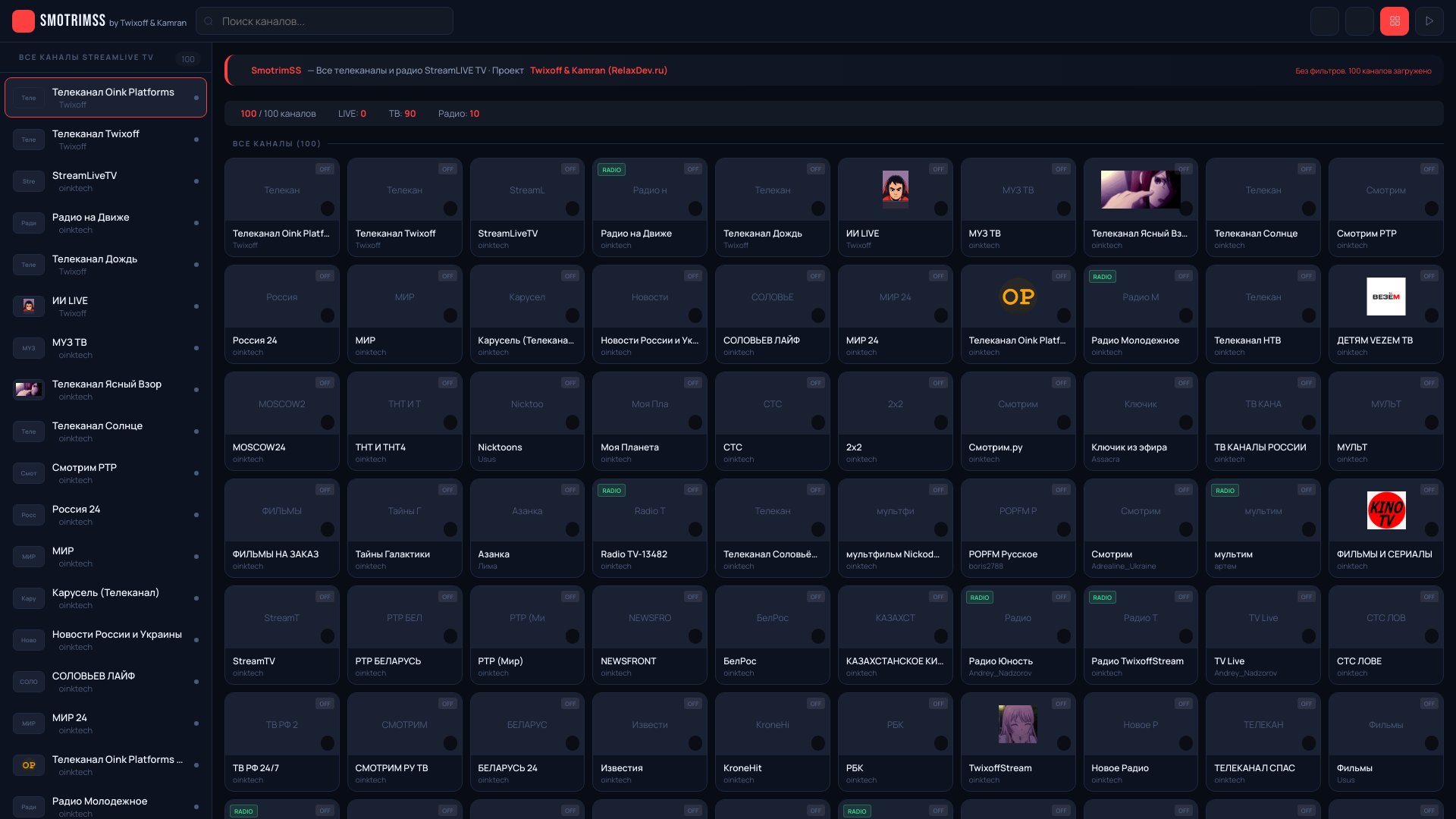The height and width of the screenshot is (819, 1456).
Task: Click the RADIO badge on the Radio TV-13482 card
Action: 612,491
